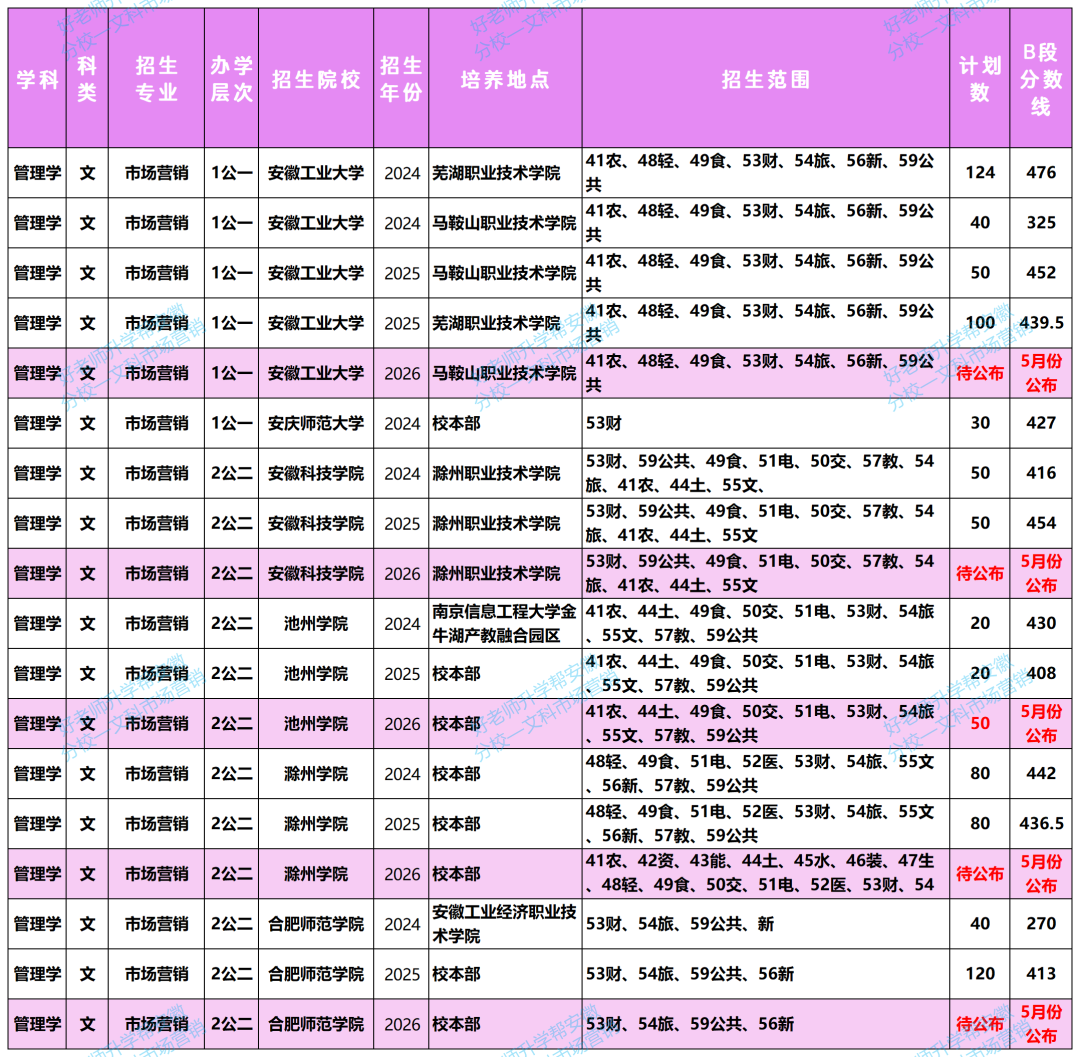Select the 计划数 column header

979,79
